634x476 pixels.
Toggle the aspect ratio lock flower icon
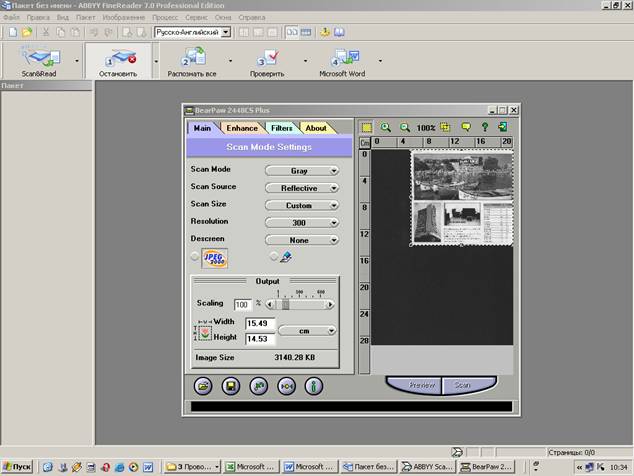205,334
